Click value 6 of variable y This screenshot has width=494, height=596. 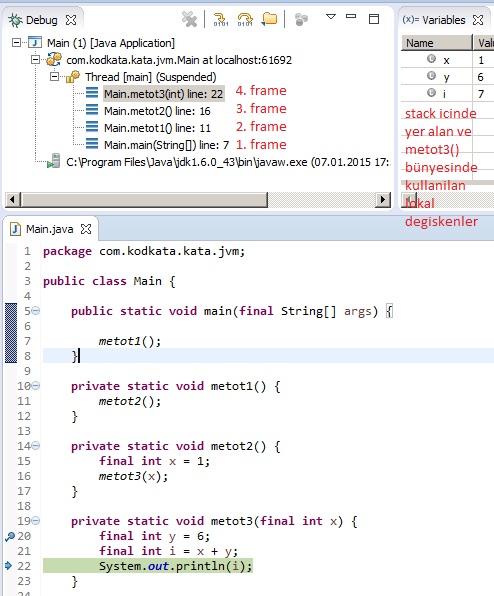[481, 77]
